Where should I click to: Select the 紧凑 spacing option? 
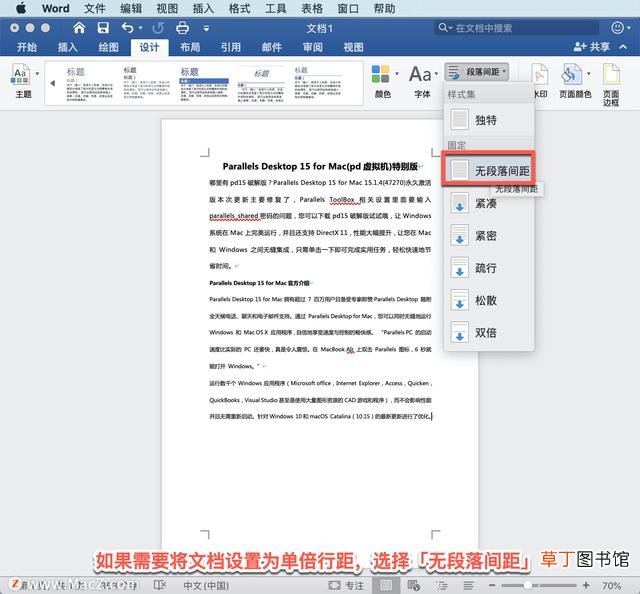(489, 203)
